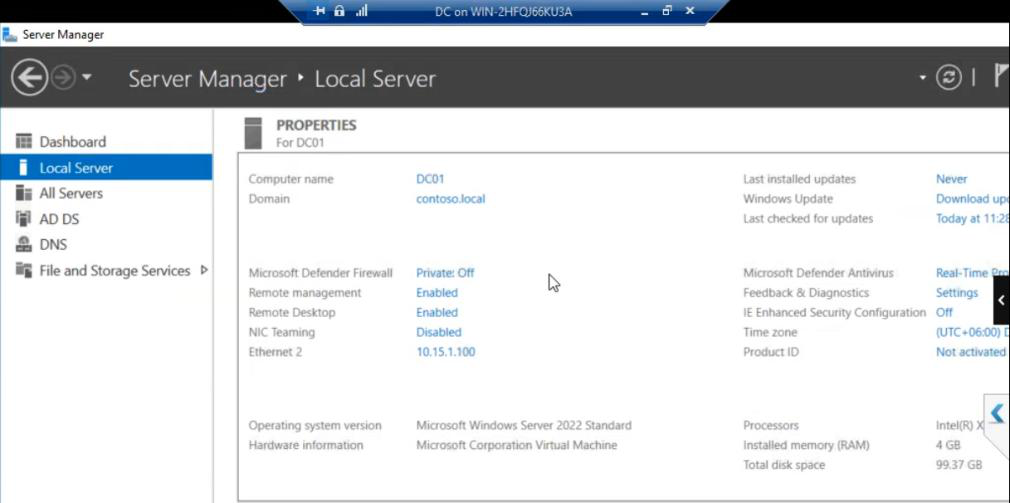Click the File and Storage Services icon
Screen dimensions: 1010x503
coord(24,270)
